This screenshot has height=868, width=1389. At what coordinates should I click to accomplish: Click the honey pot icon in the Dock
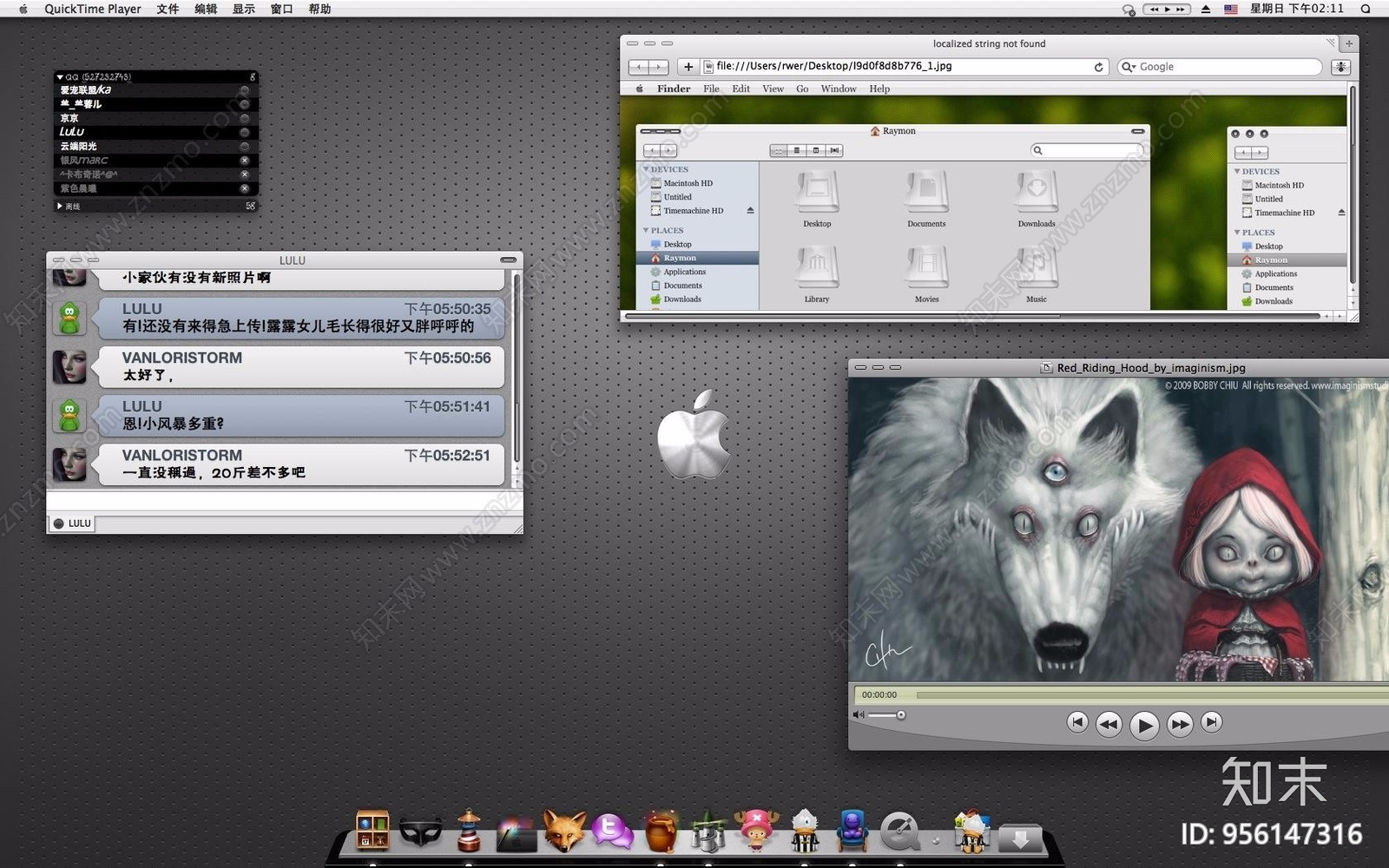661,832
